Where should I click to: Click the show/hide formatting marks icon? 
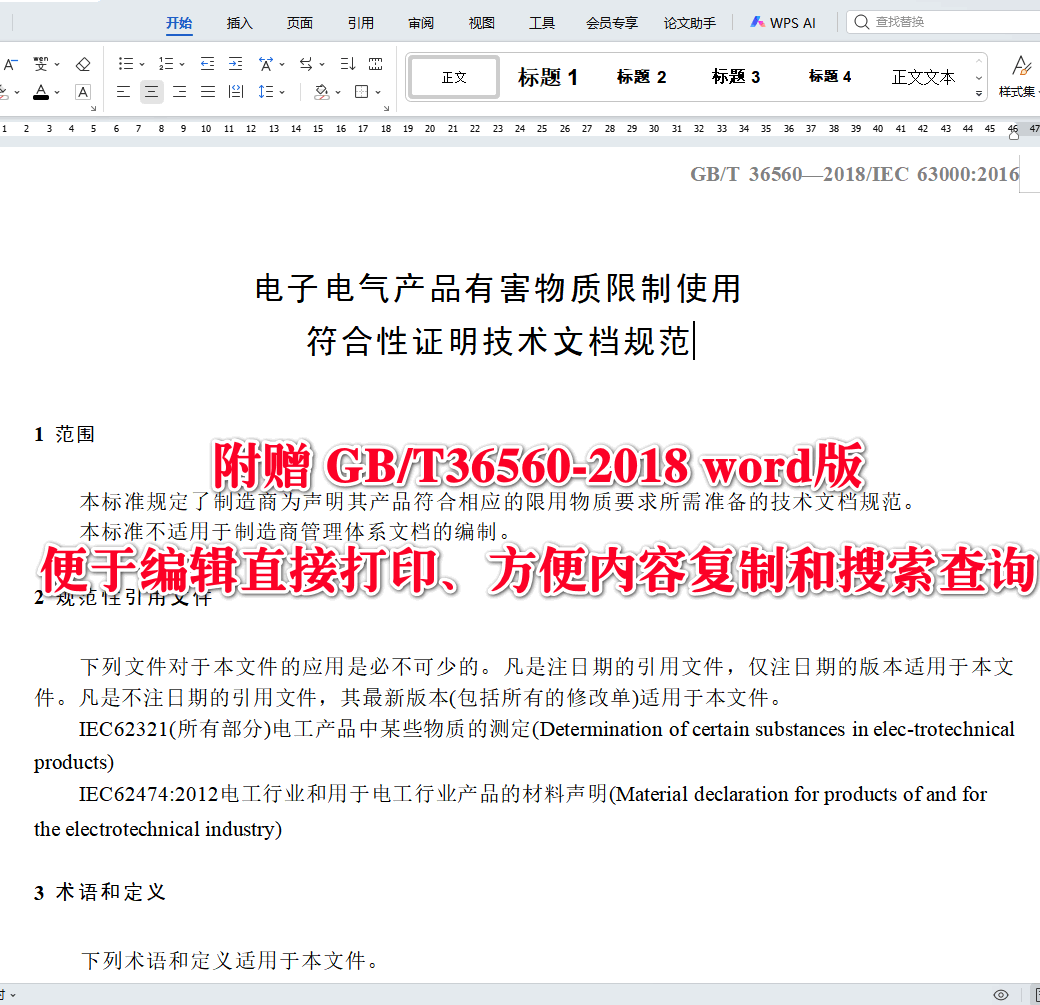pos(375,64)
